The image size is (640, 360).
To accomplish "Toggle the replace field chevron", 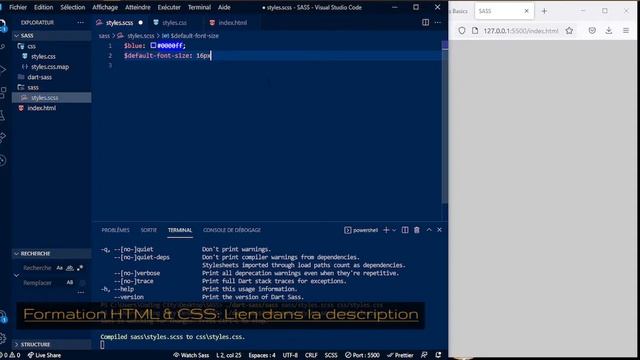I will [x=16, y=276].
